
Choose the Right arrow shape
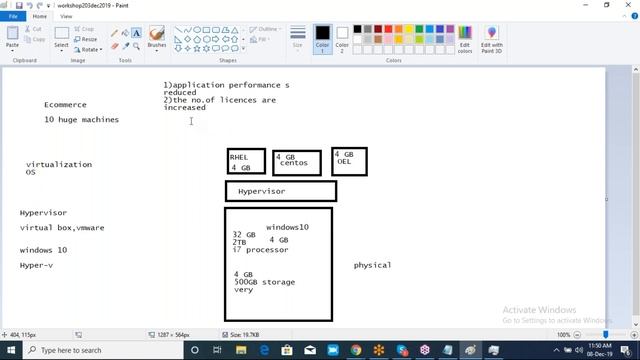[x=216, y=40]
